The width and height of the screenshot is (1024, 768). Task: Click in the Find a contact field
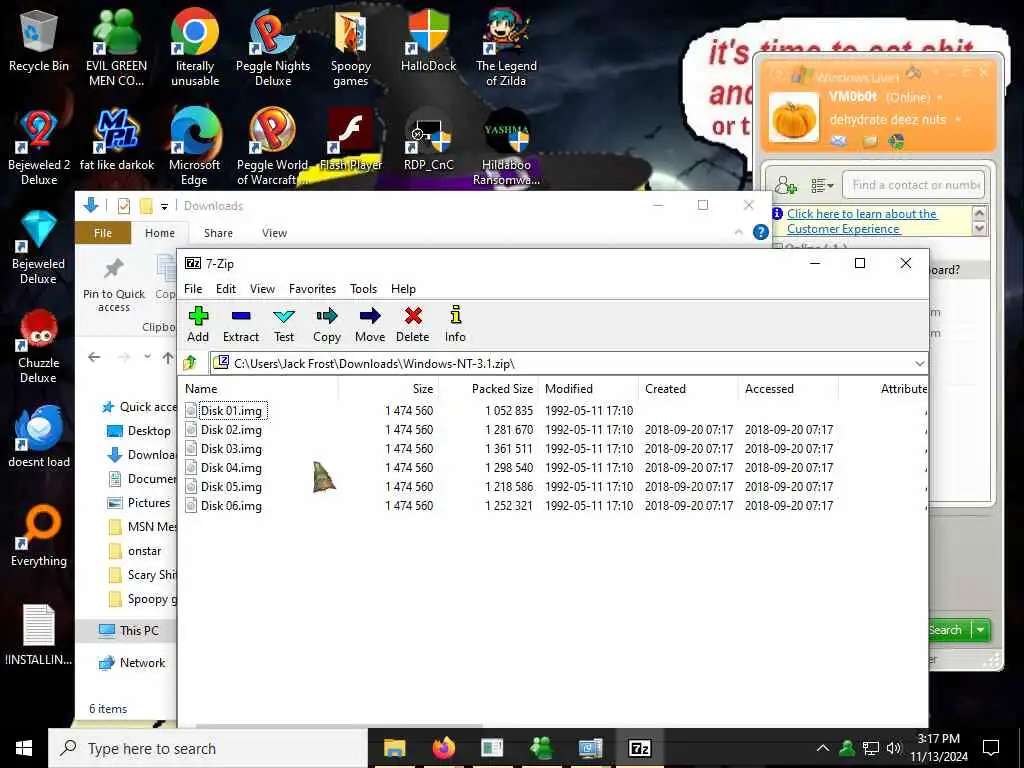point(914,185)
